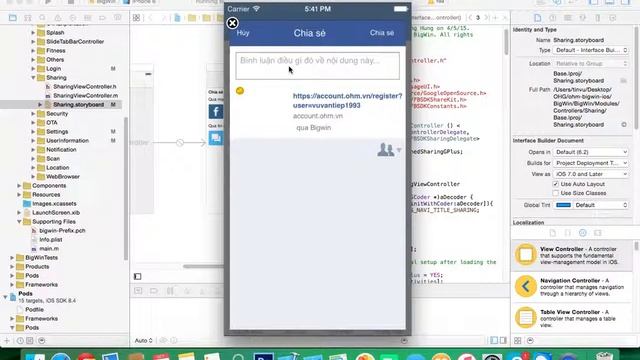Switch the Object library to grid view
Screen dimensions: 640x360
click(518, 340)
